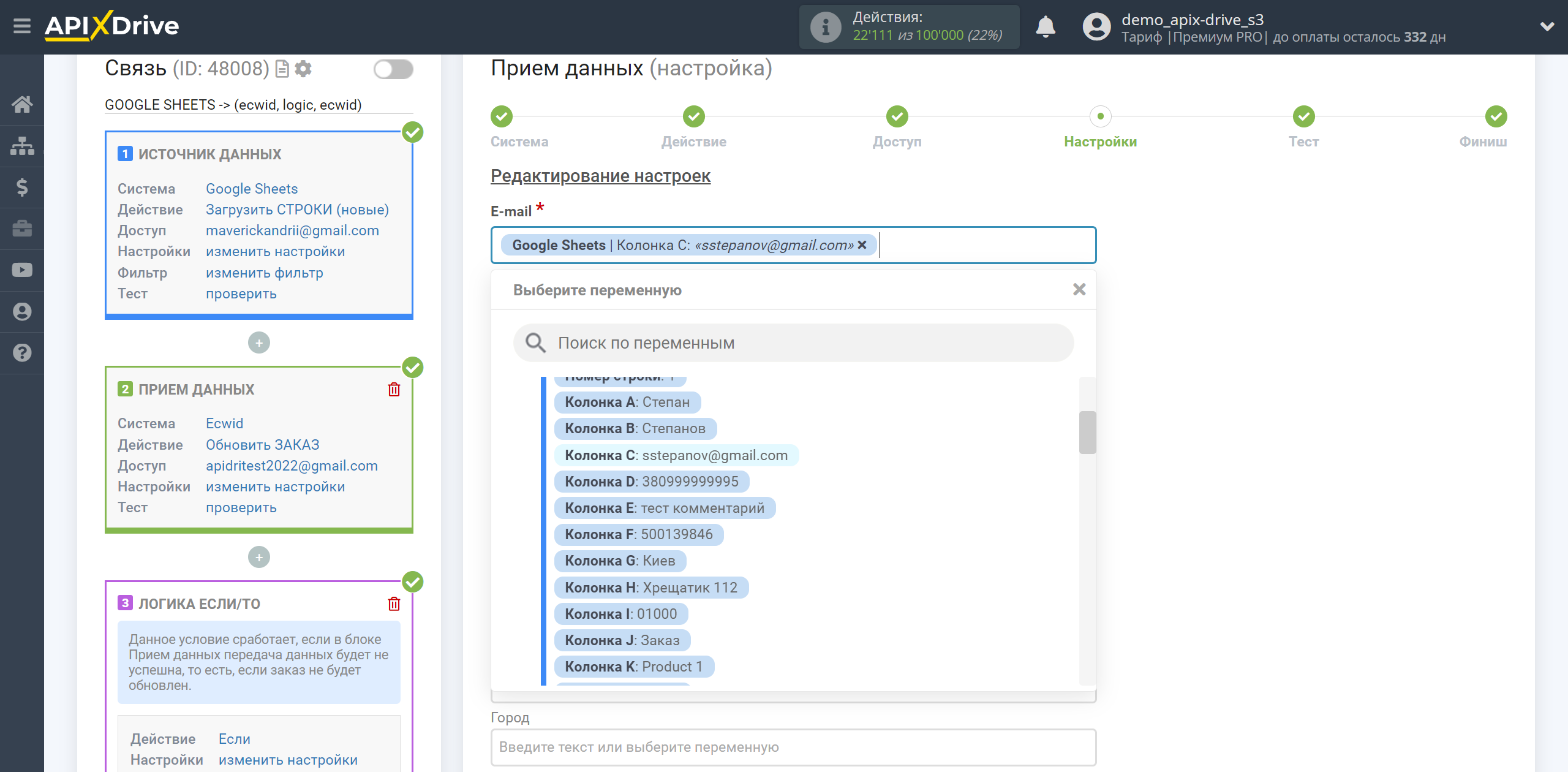Screen dimensions: 1568x772
Task: Click the variable search magnifier icon
Action: point(535,343)
